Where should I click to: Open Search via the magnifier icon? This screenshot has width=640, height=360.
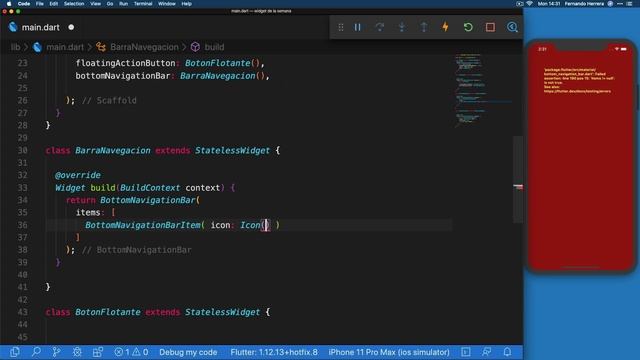[36, 352]
